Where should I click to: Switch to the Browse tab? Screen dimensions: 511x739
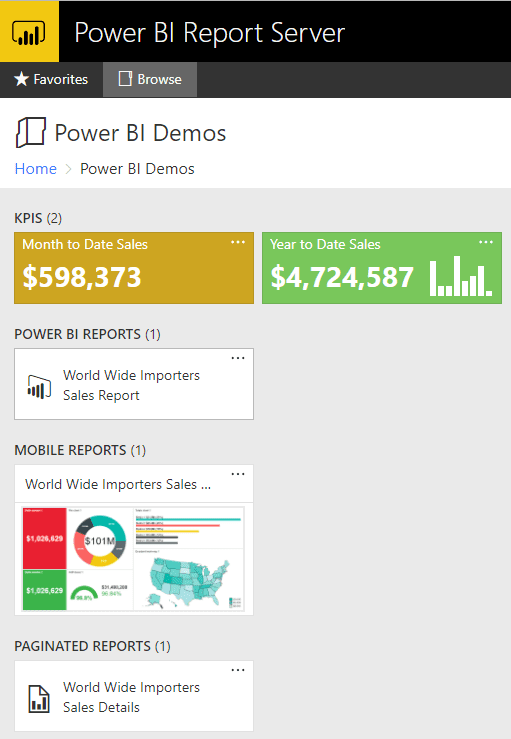(150, 79)
